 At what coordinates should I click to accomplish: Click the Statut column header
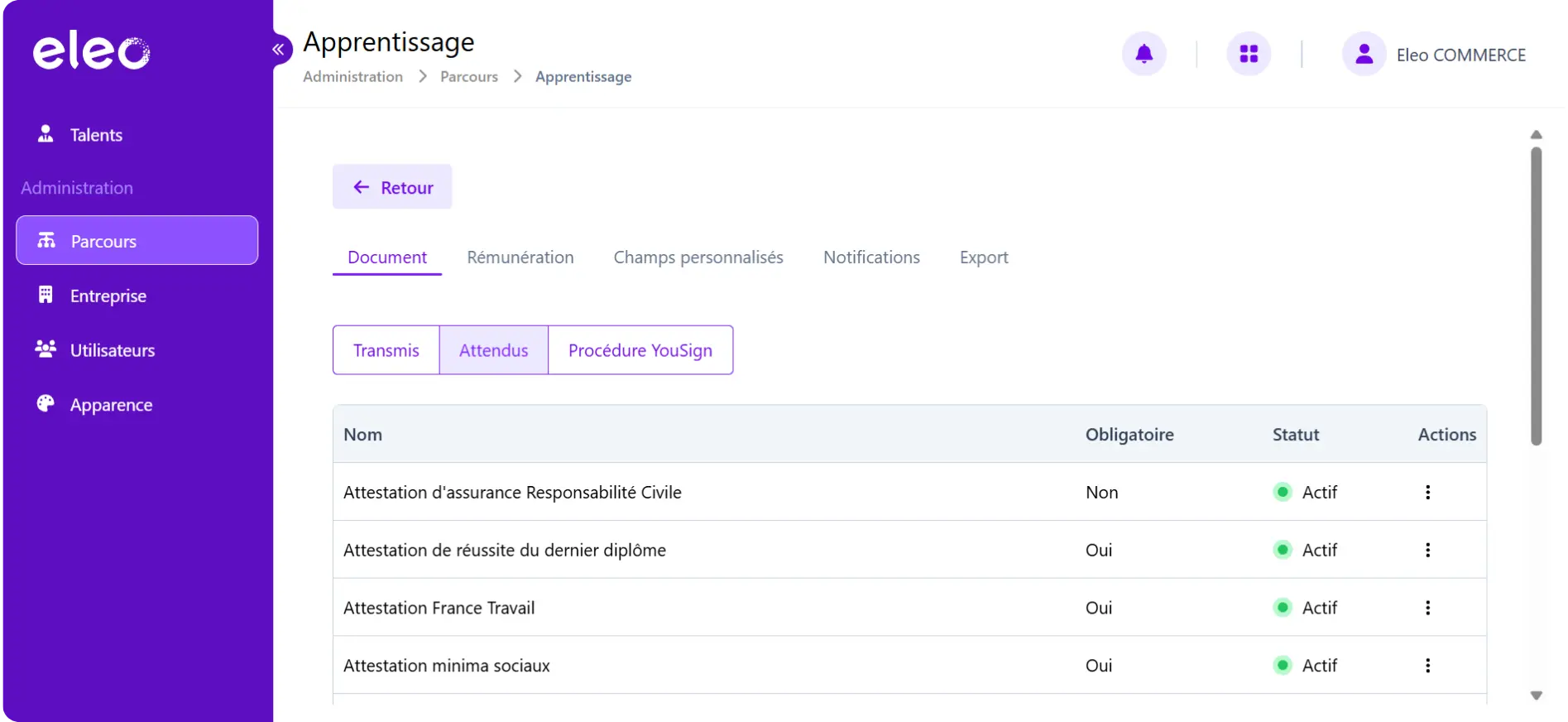click(x=1296, y=435)
